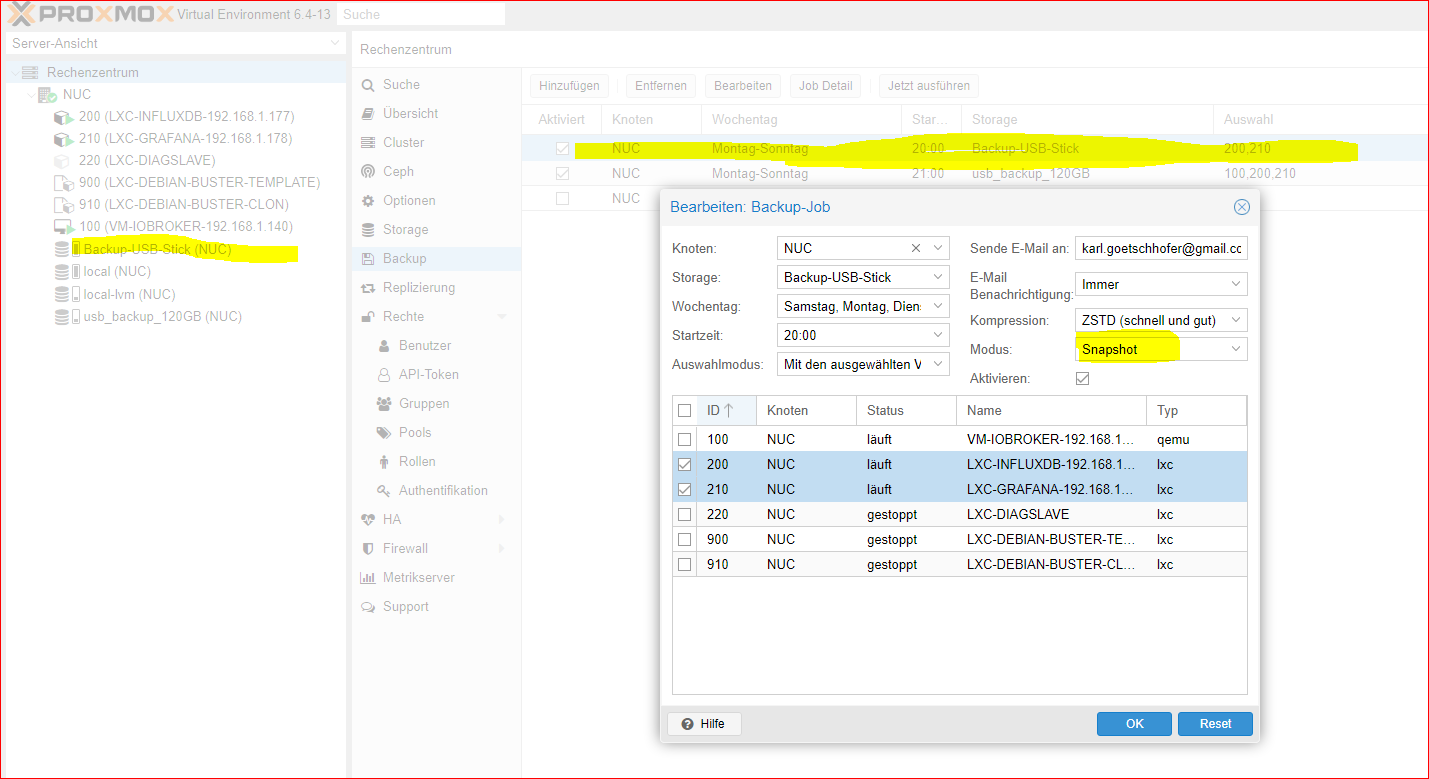Click the Hinzufügen toolbar button
Screen dimensions: 1429x779
[569, 86]
